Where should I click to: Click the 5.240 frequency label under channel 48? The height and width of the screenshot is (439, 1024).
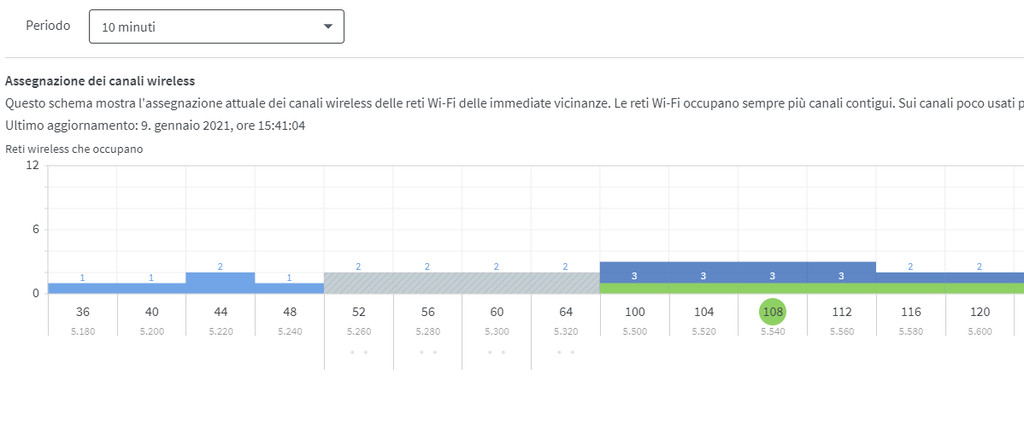(x=290, y=330)
